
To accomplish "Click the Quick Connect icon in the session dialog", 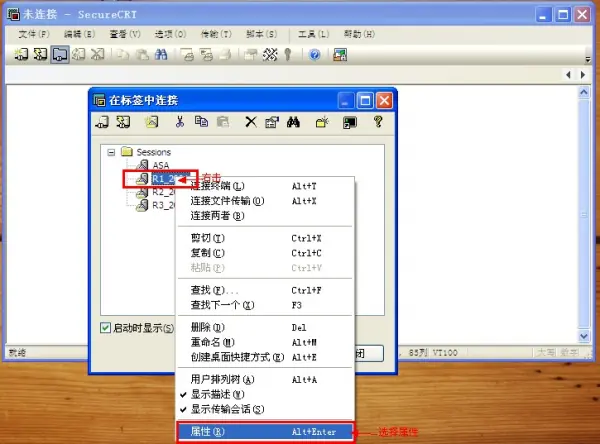I will pos(123,122).
